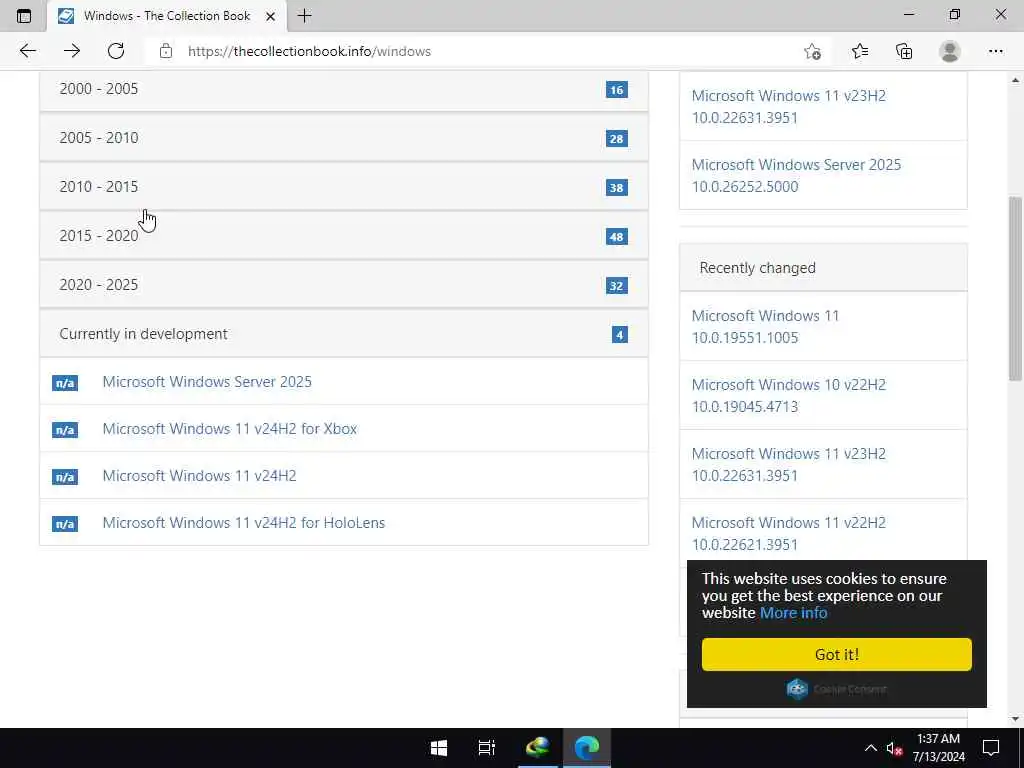Collapse the Currently in development section
The width and height of the screenshot is (1024, 768).
pos(344,334)
